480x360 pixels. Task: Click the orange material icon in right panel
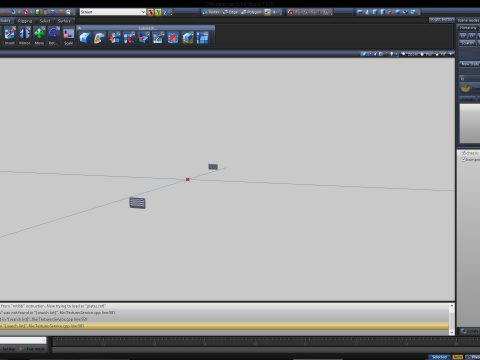(465, 88)
